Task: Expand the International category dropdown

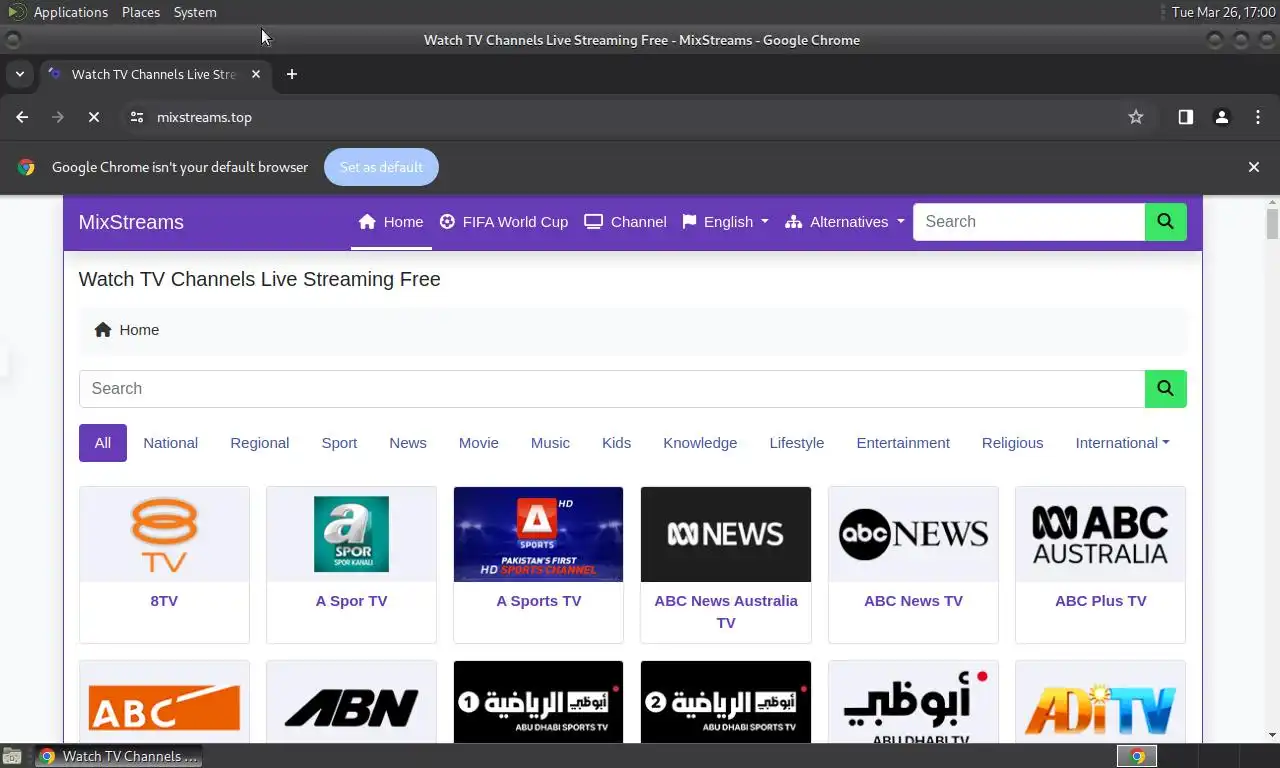Action: point(1122,443)
